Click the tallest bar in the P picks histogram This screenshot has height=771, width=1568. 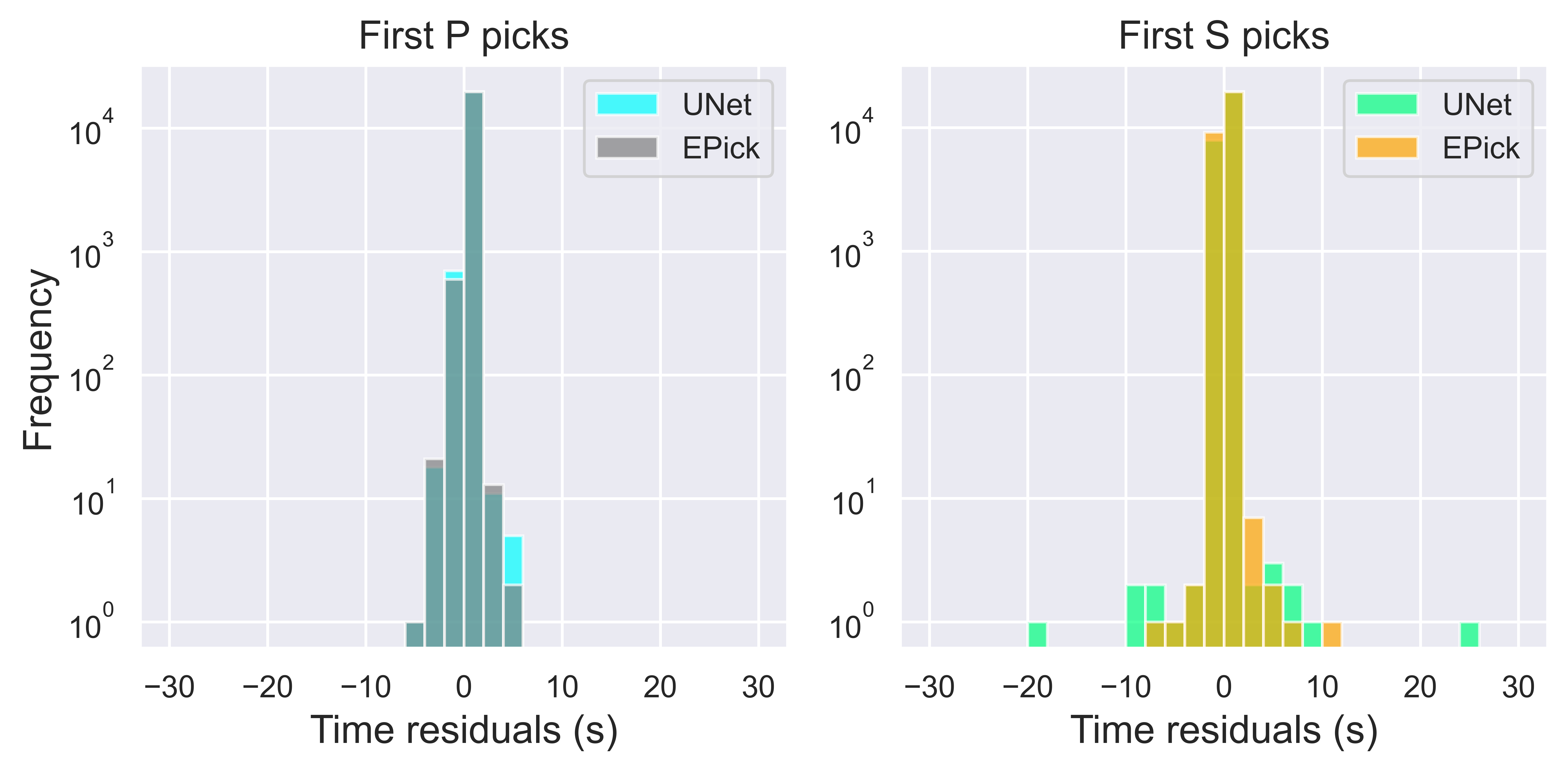point(473,365)
